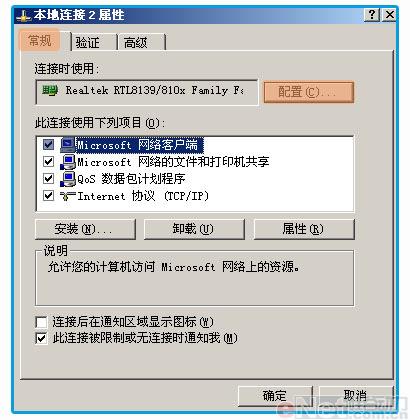
Task: Click the 安装(N)... button
Action: click(85, 229)
